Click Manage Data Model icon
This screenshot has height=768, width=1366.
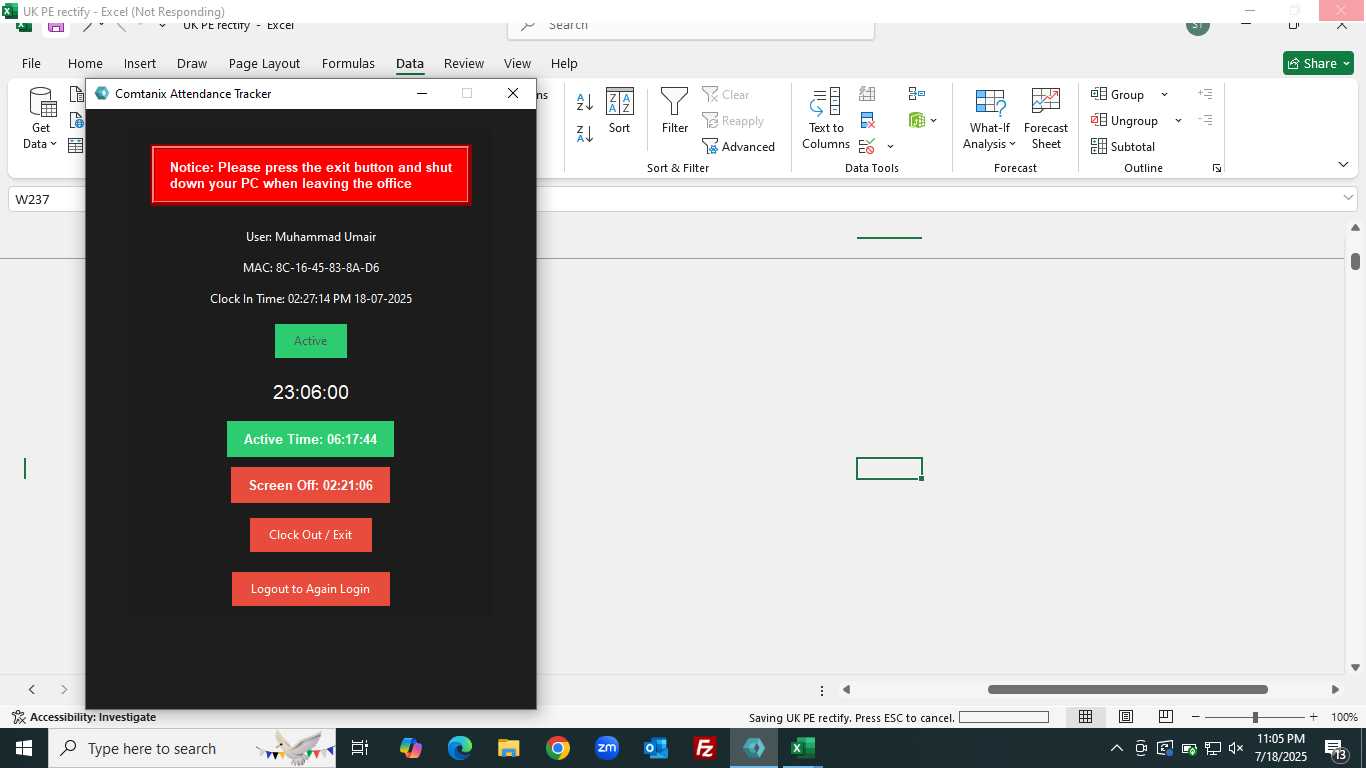click(917, 120)
